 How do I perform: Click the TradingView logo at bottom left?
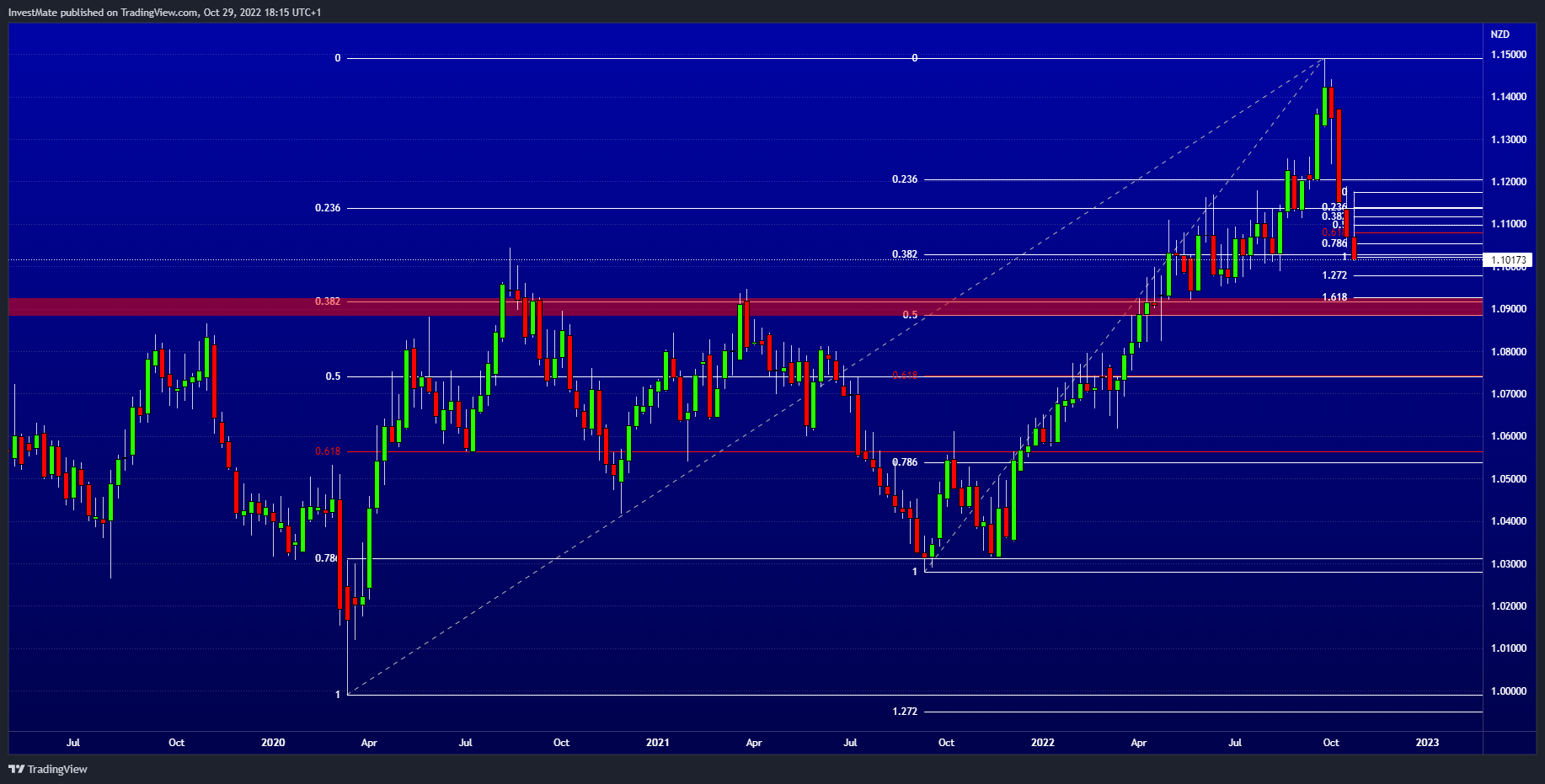tap(48, 769)
